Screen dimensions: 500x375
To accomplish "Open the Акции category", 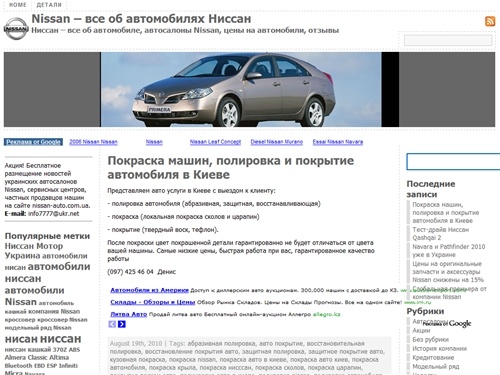I will click(421, 330).
